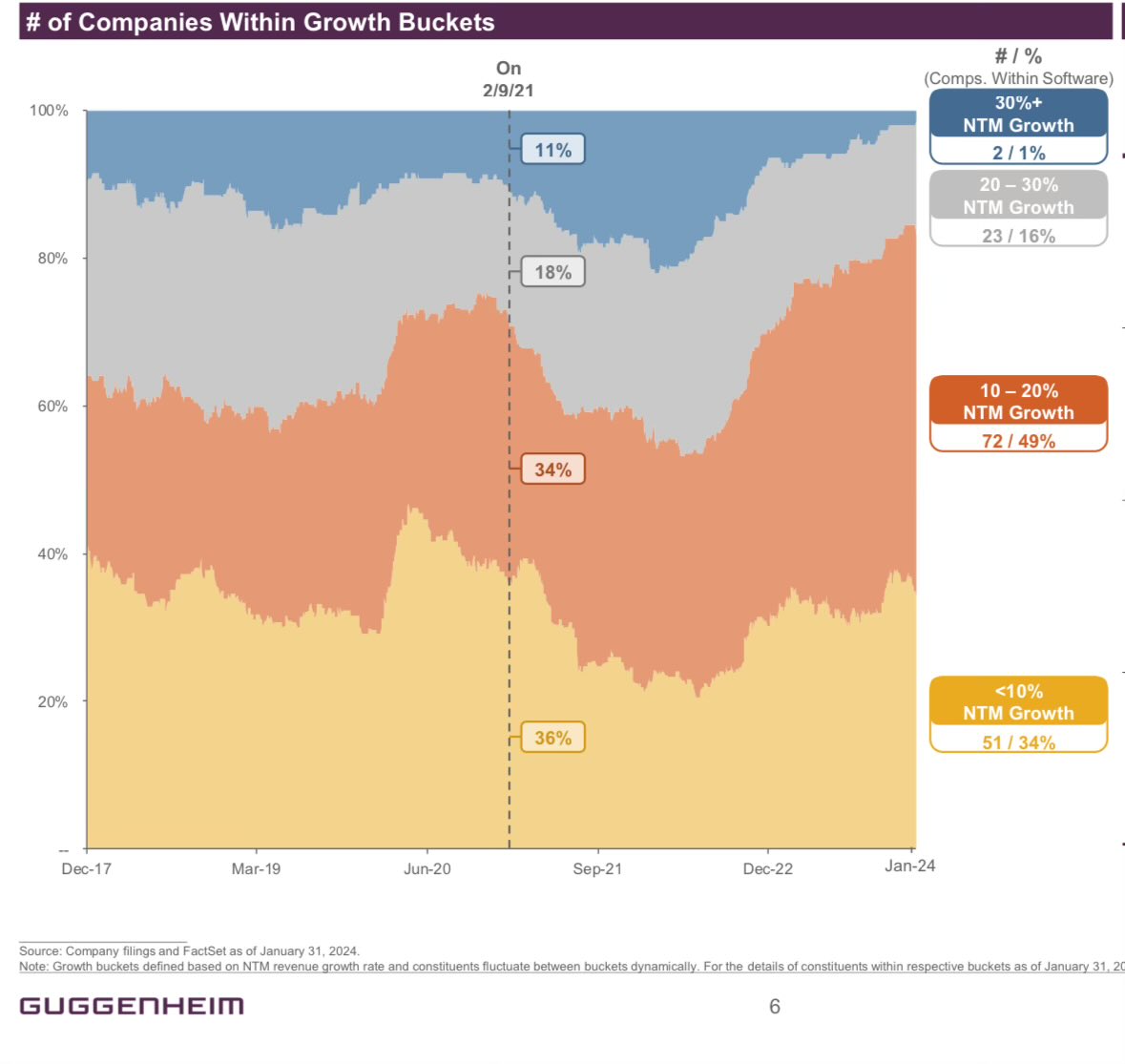
Task: Select the <10% NTM Growth legend box
Action: (1018, 702)
